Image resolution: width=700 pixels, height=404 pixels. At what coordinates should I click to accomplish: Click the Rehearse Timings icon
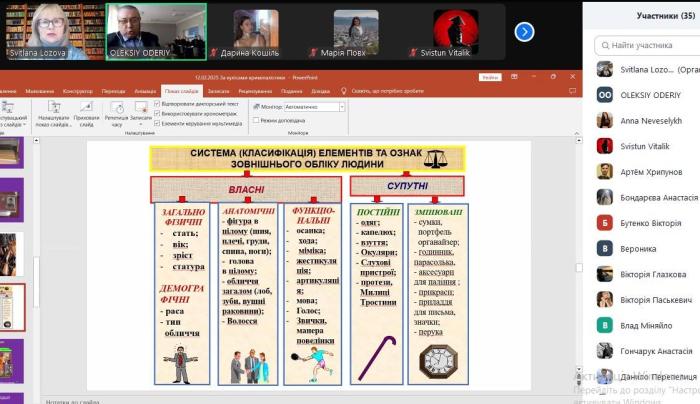[x=117, y=109]
